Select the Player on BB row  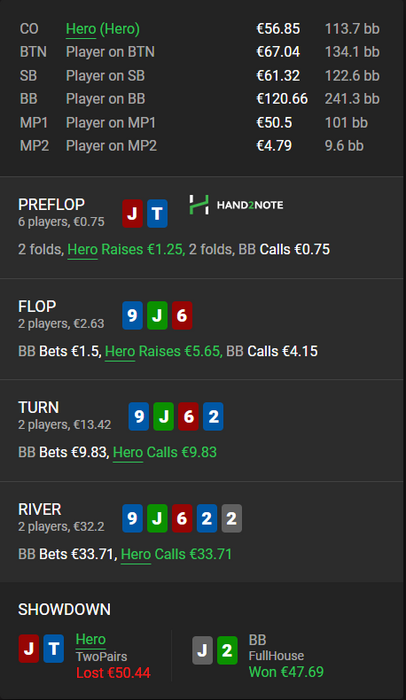point(200,99)
